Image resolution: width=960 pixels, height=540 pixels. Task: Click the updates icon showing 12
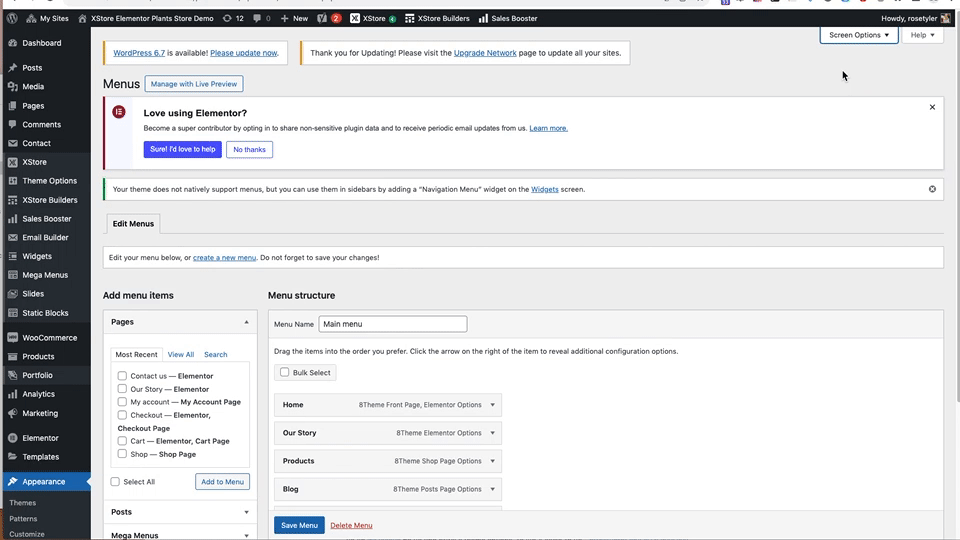click(233, 18)
